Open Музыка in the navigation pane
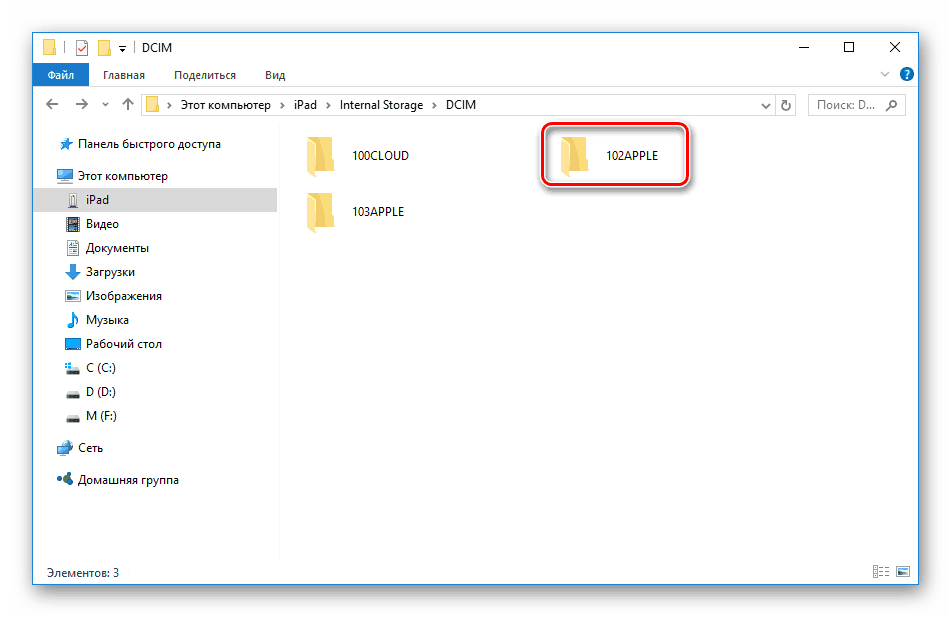The width and height of the screenshot is (951, 617). [97, 320]
